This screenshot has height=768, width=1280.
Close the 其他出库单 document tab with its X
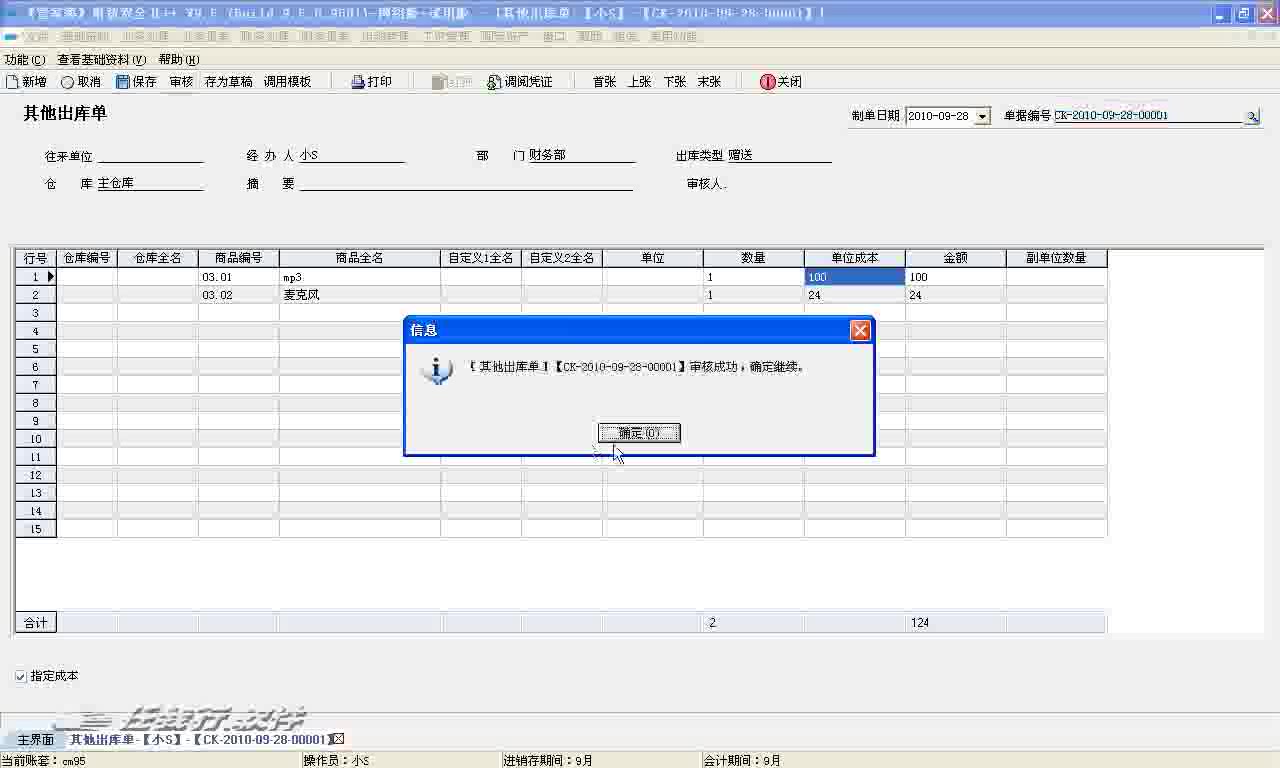coord(339,739)
